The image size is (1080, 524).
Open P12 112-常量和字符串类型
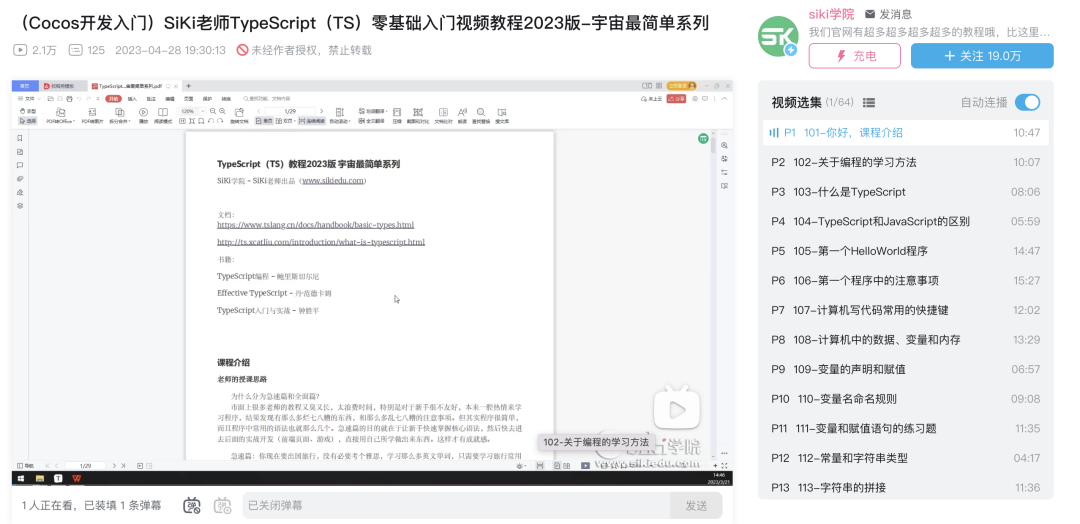coord(906,459)
